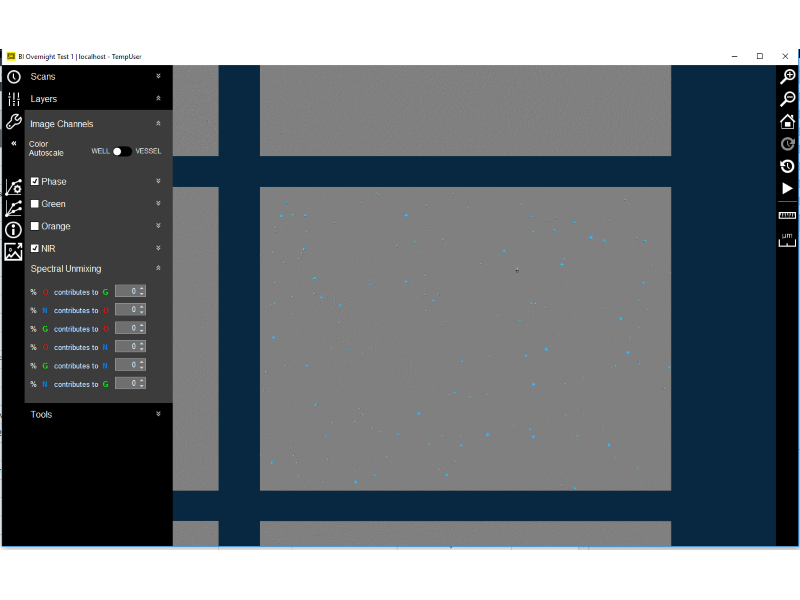Click the zoom in magnifier icon
800x600 pixels.
(787, 77)
